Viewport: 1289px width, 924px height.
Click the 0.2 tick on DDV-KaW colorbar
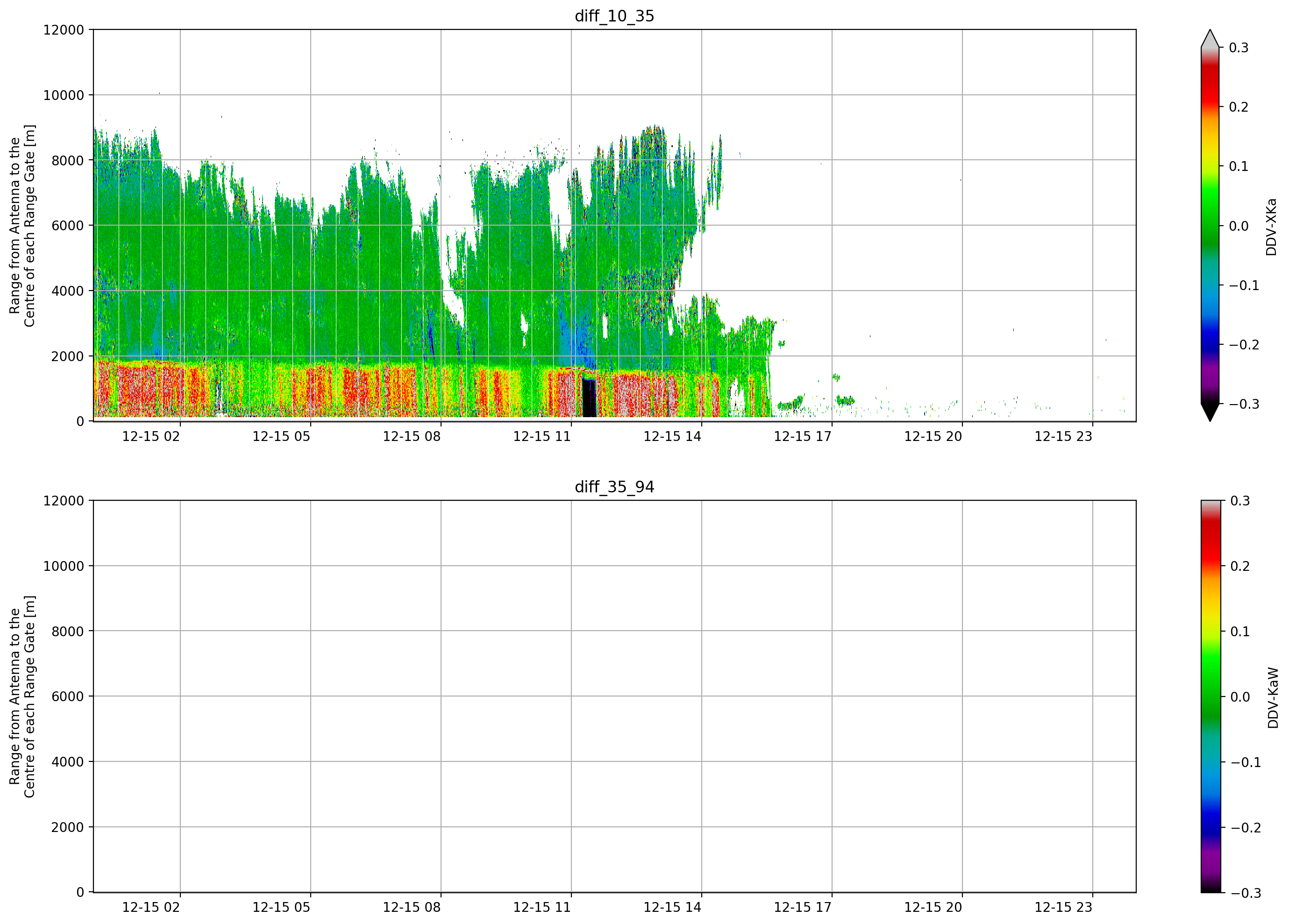1240,567
